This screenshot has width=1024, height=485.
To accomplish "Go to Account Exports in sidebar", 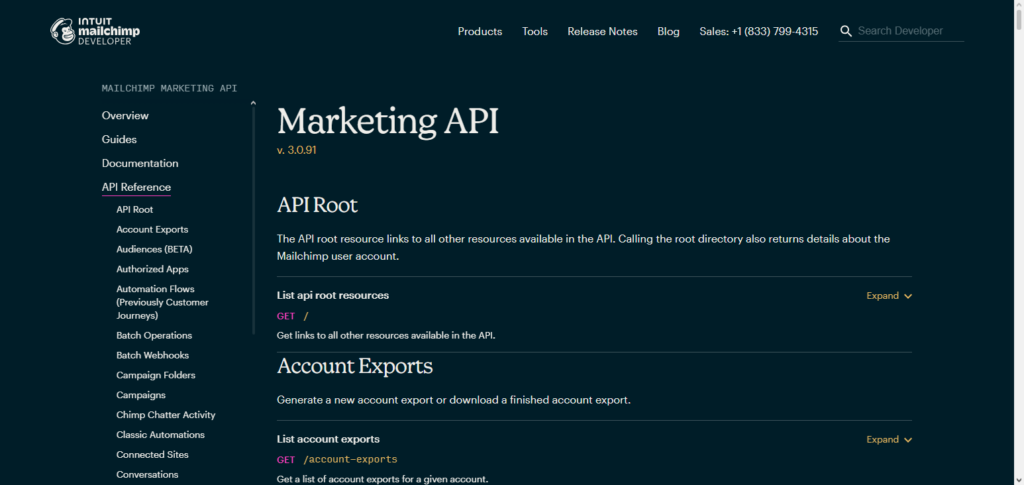I will [152, 230].
